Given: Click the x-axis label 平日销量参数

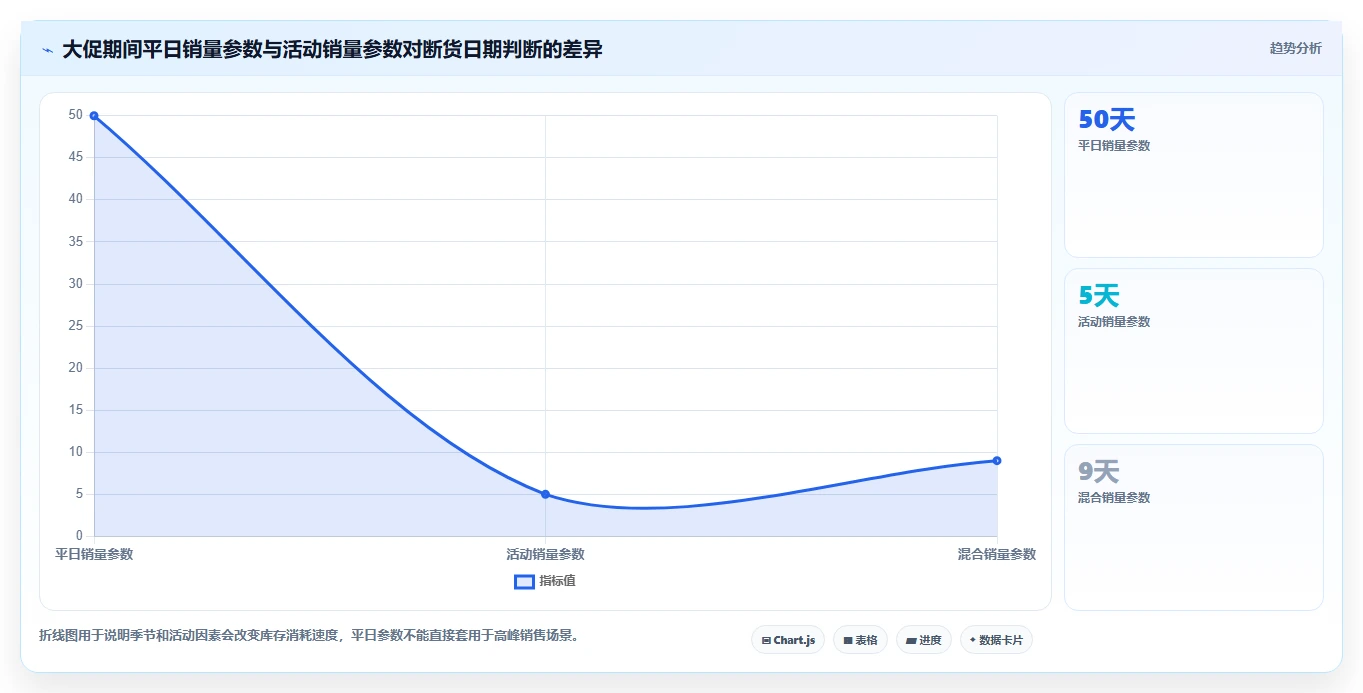Looking at the screenshot, I should pos(94,554).
